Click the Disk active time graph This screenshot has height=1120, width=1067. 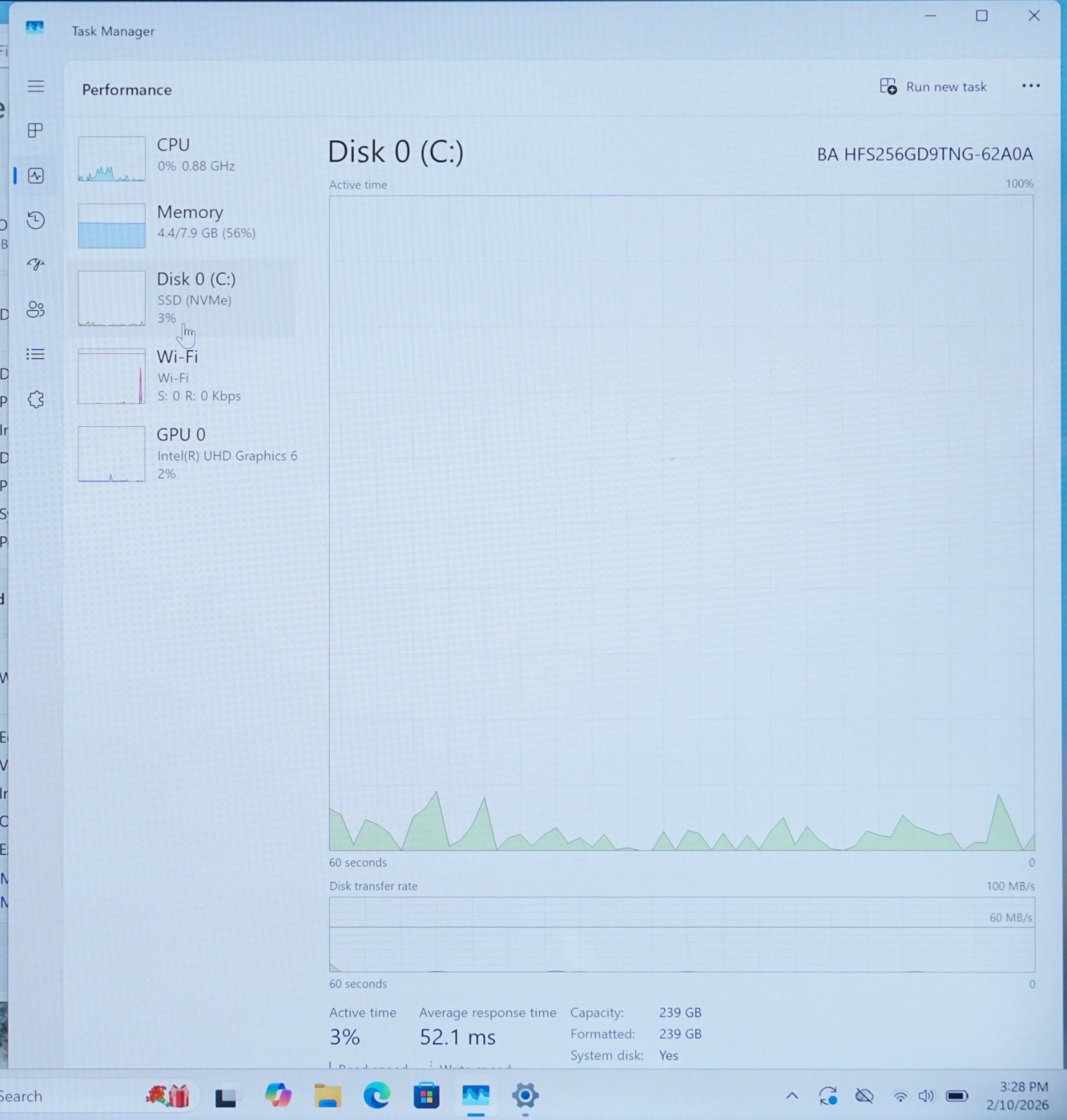click(681, 523)
